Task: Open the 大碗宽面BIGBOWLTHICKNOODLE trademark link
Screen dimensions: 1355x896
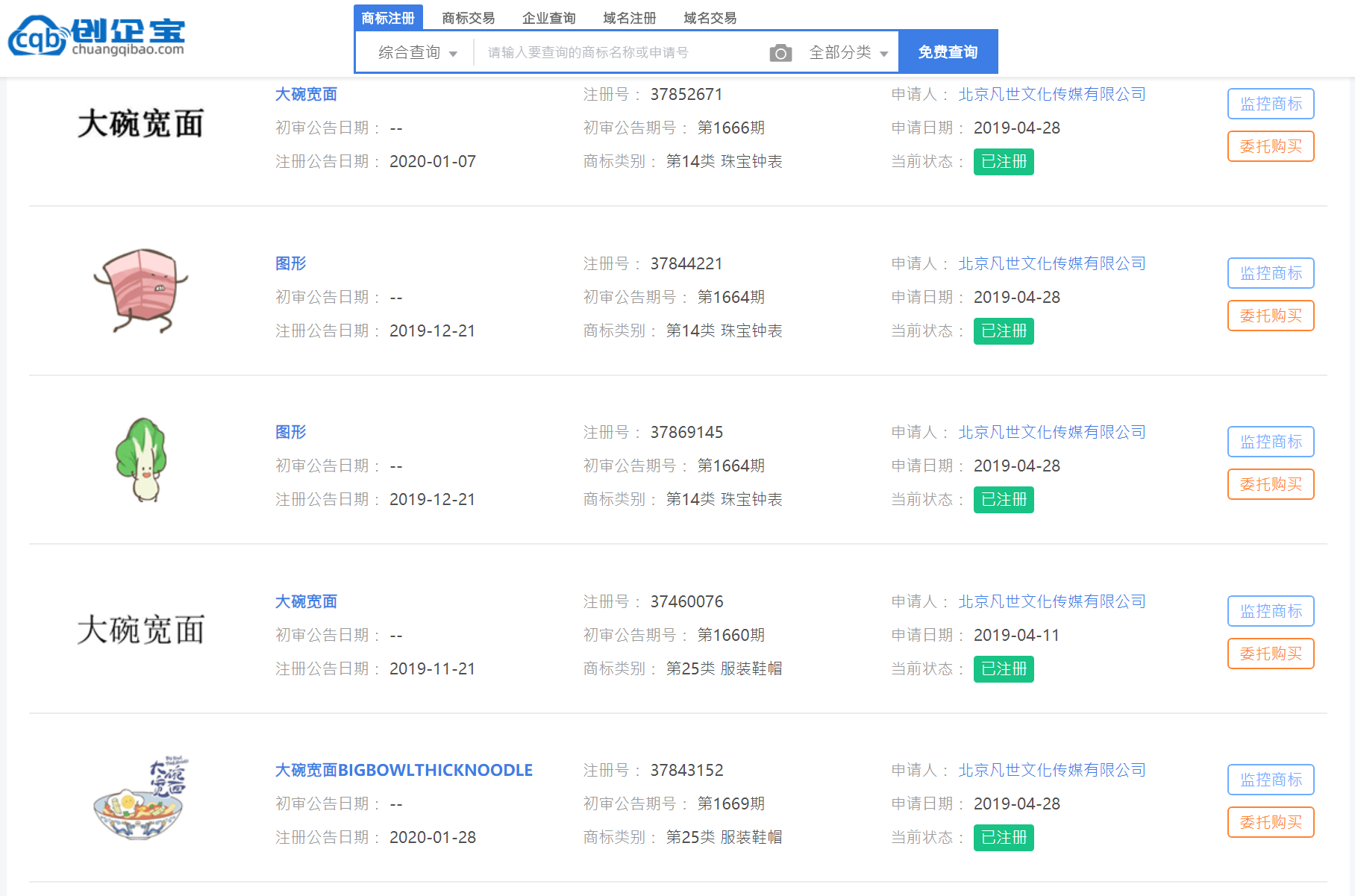Action: click(404, 770)
